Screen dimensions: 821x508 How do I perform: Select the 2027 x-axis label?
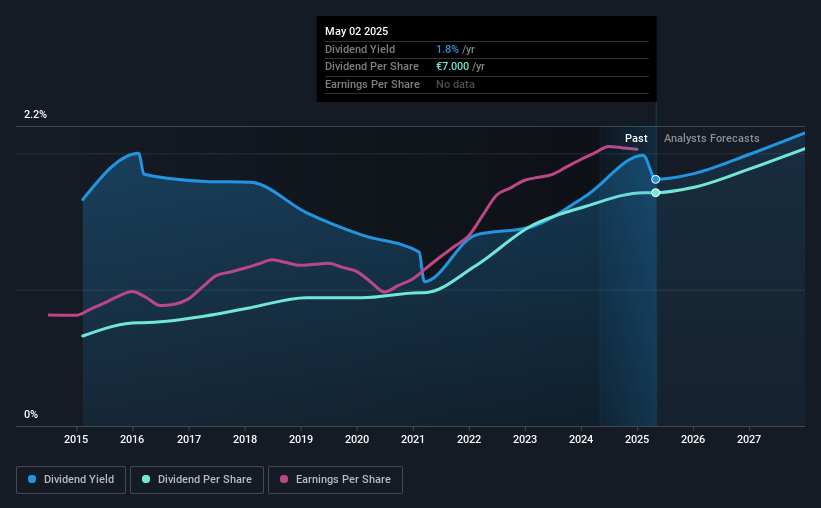[x=749, y=439]
